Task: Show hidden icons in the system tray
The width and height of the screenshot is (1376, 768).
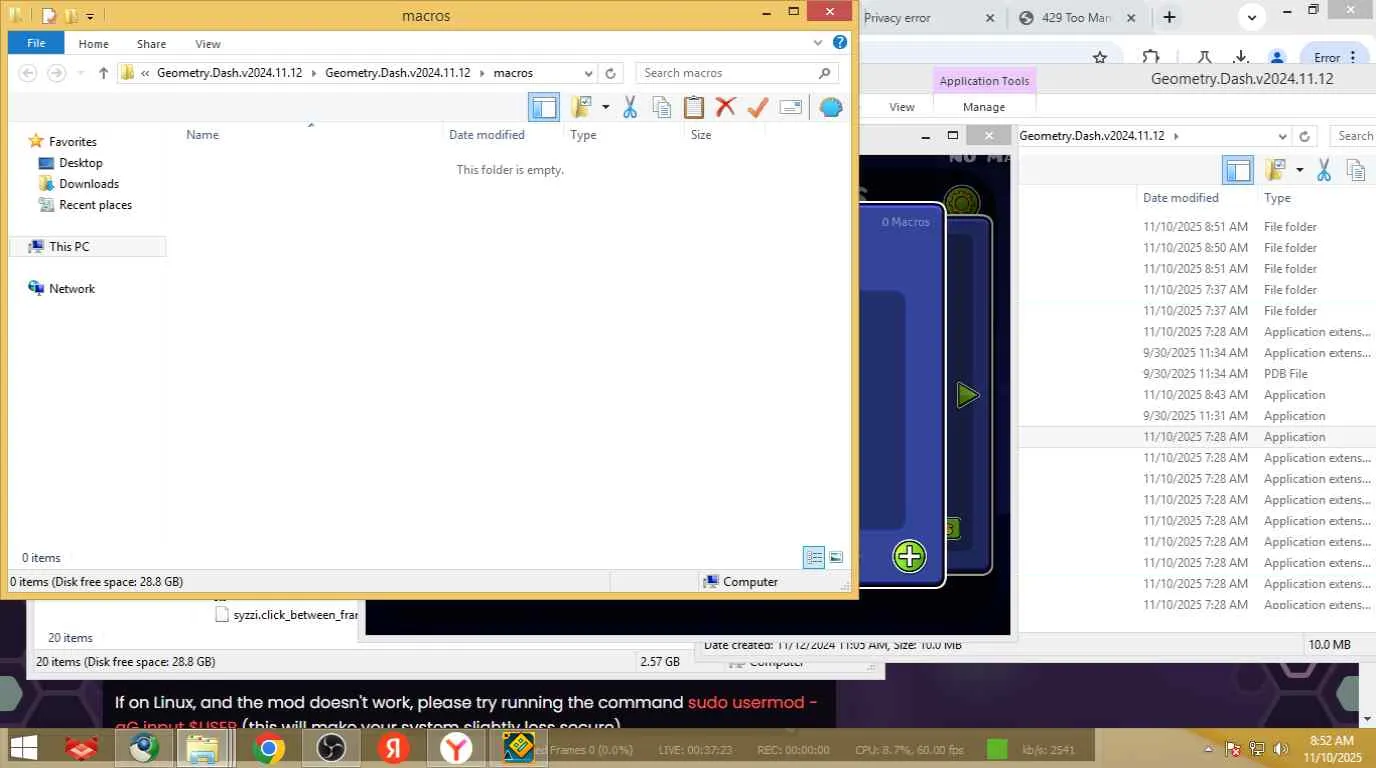Action: 1209,749
